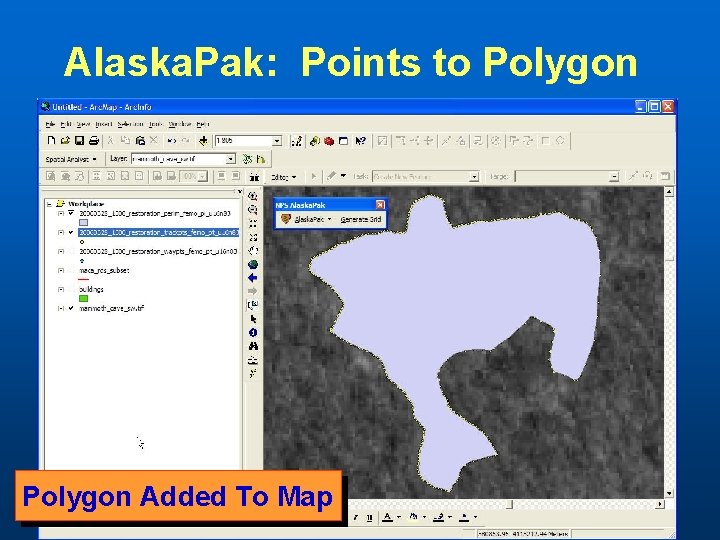Activate the Select Features tool

click(x=253, y=305)
